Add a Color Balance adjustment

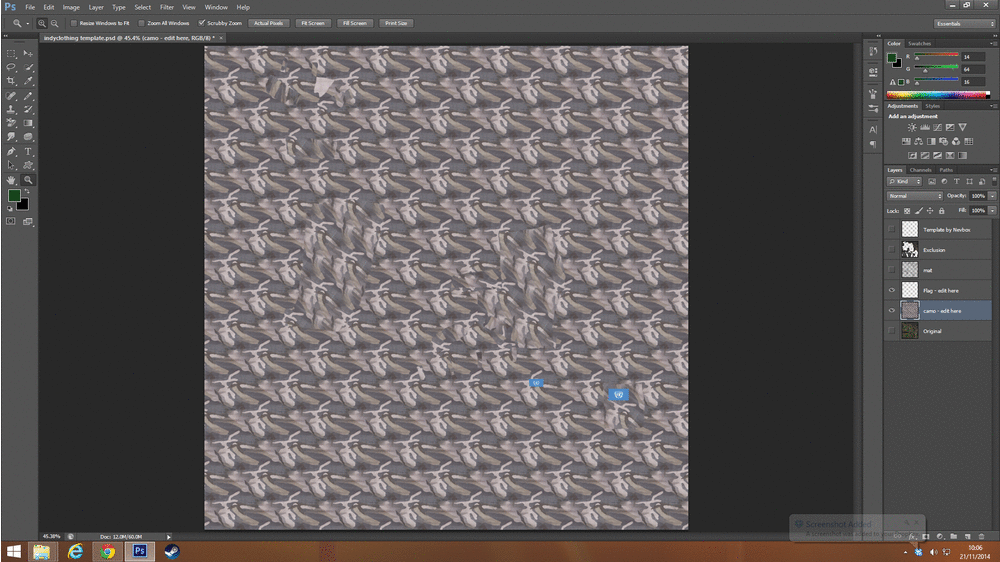(918, 142)
